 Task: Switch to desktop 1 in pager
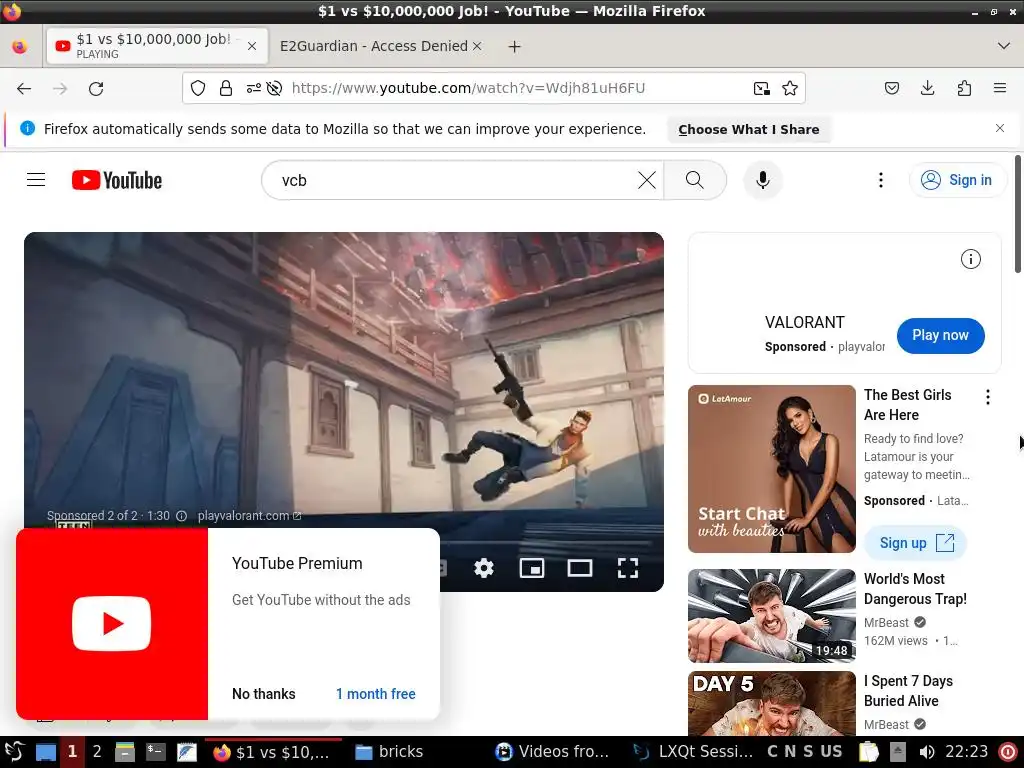pos(72,752)
